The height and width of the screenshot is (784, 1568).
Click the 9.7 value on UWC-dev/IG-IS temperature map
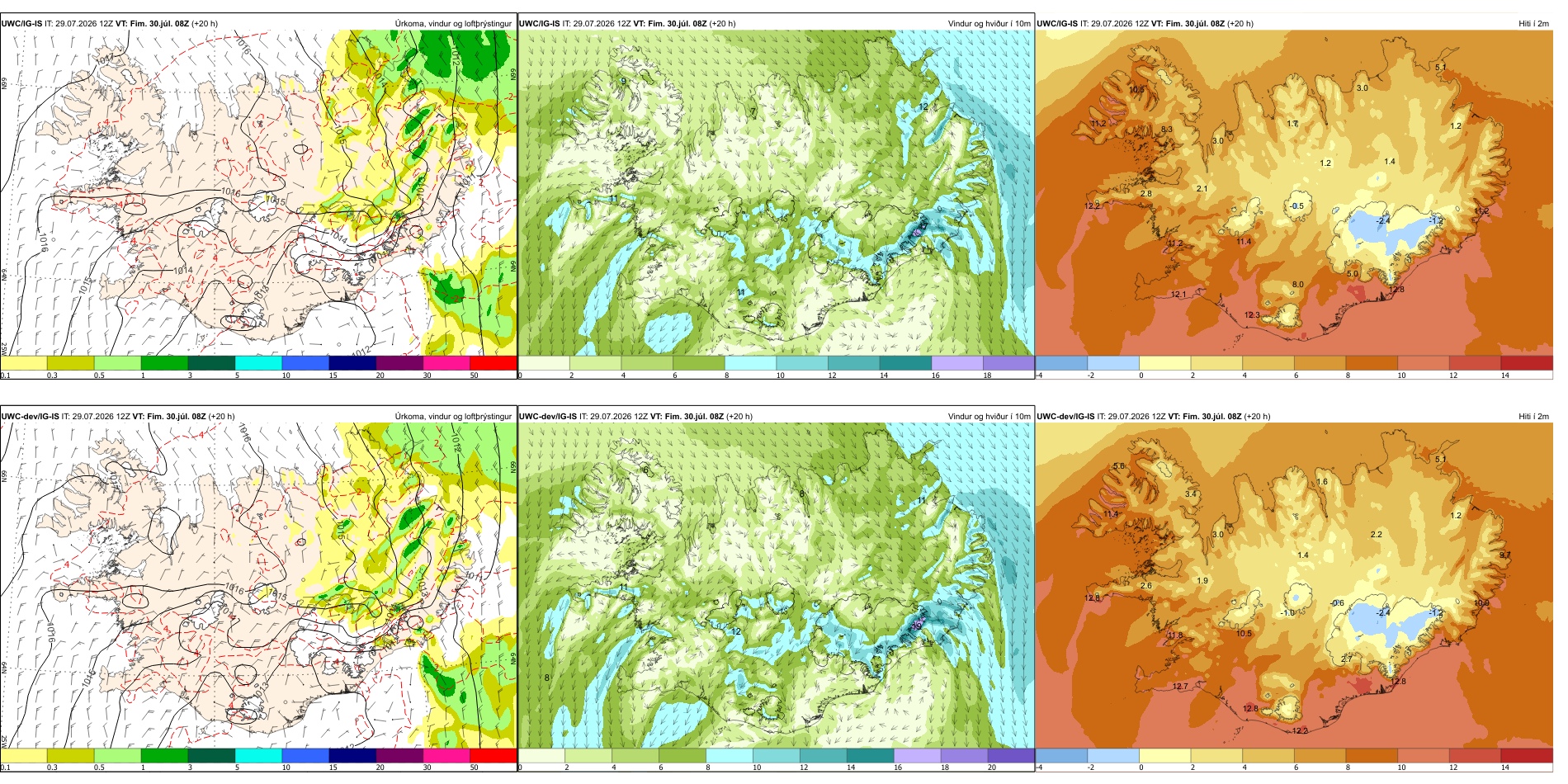pos(1505,555)
